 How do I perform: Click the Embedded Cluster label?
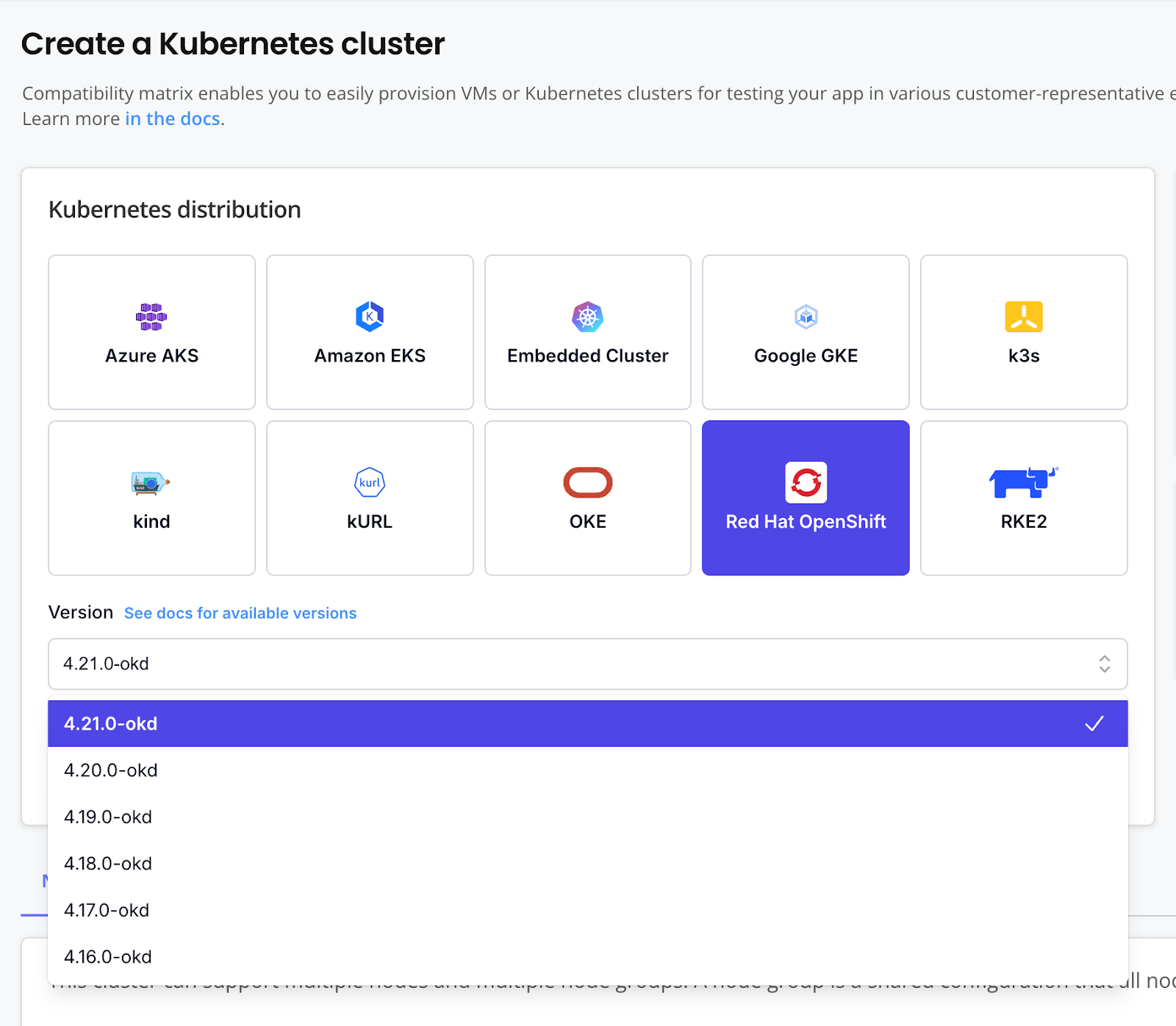click(x=587, y=356)
